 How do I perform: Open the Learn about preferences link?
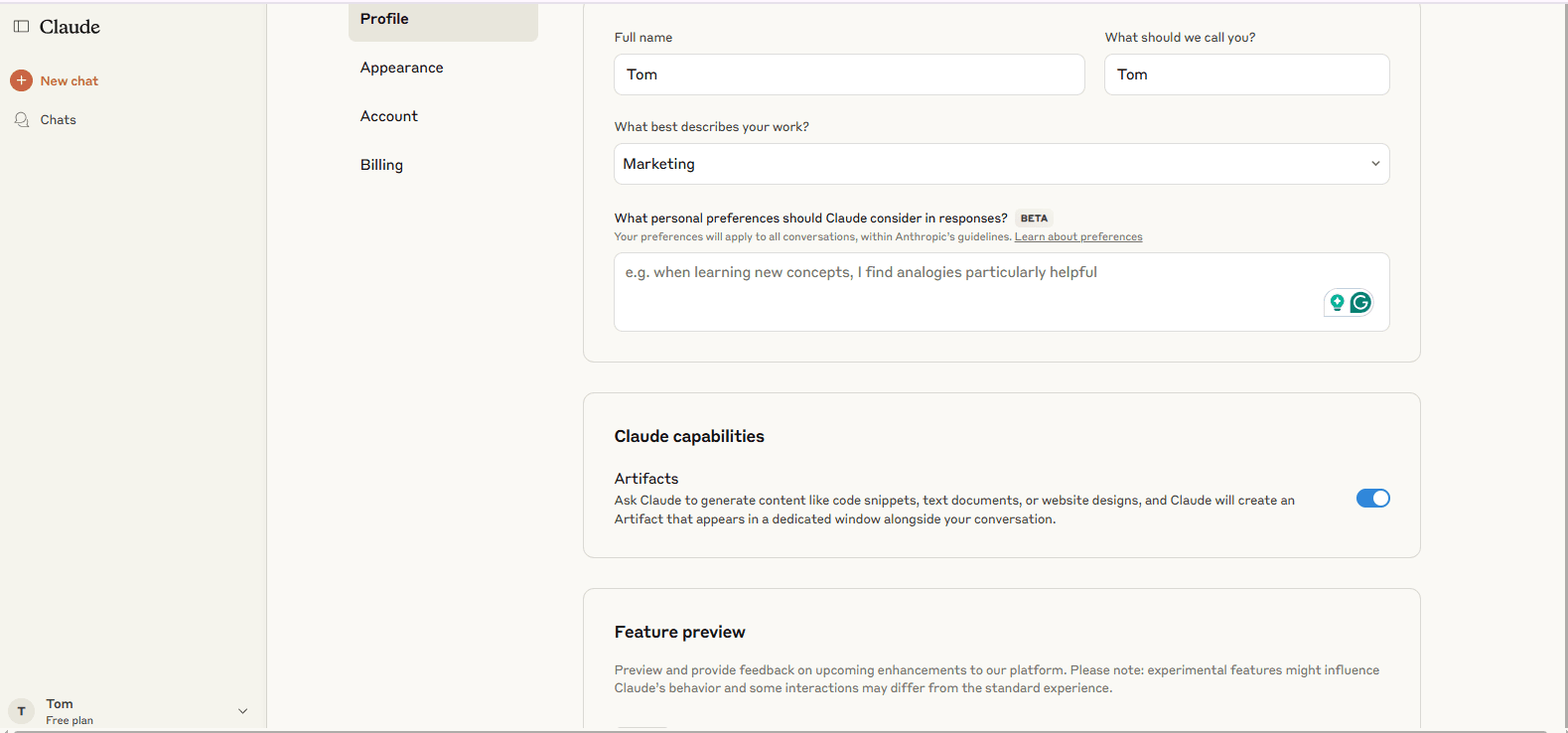[x=1077, y=237]
